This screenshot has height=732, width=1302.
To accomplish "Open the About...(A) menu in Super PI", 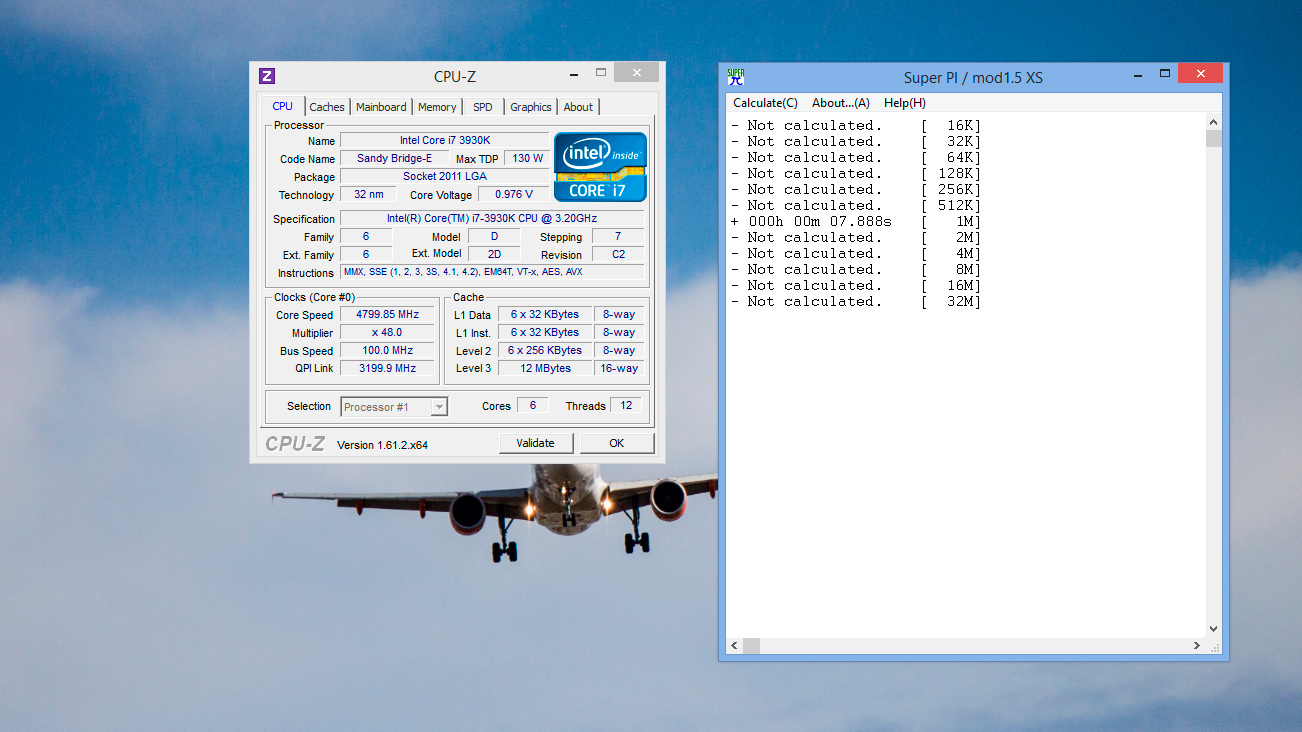I will 840,103.
